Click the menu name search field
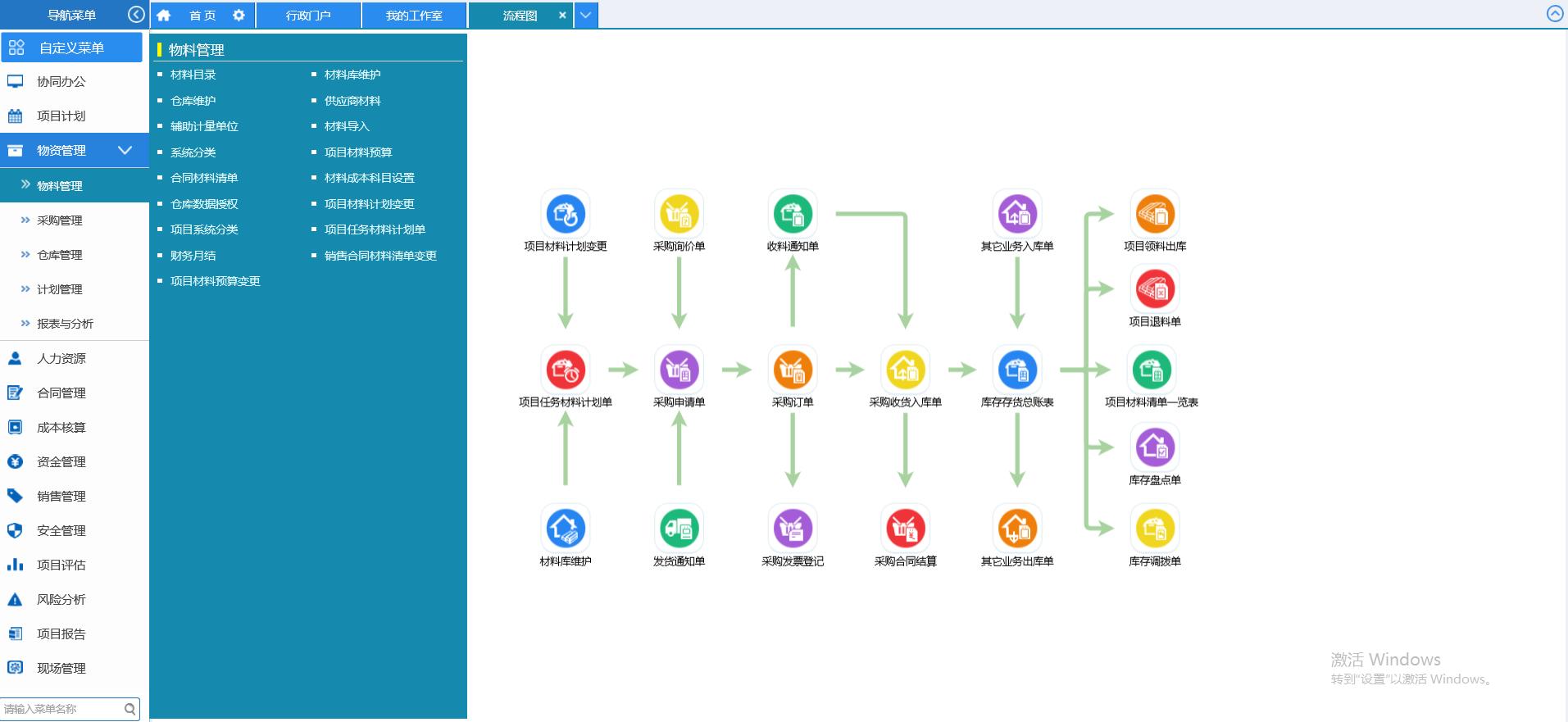1568x722 pixels. coord(62,709)
